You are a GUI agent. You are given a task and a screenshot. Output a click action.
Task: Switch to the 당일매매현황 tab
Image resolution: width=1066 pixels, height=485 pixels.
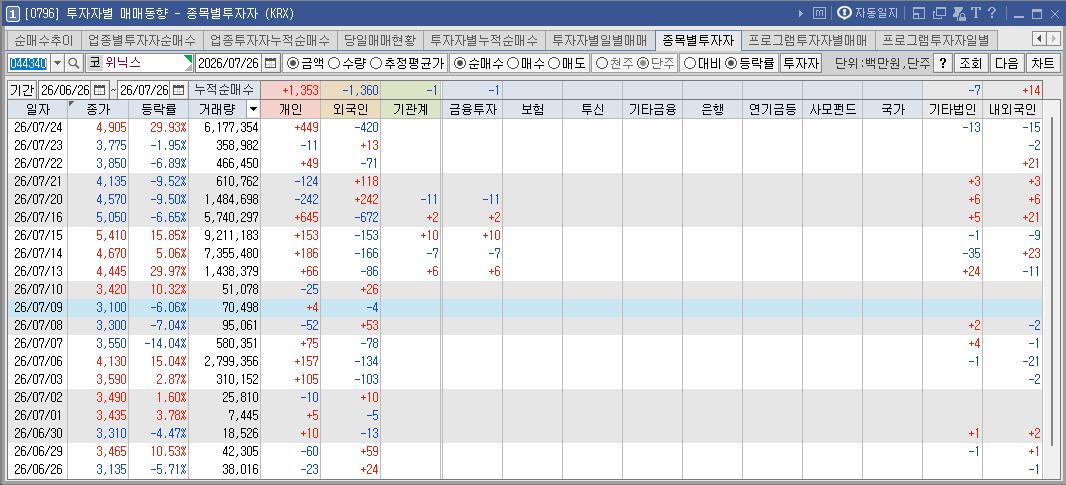(380, 40)
